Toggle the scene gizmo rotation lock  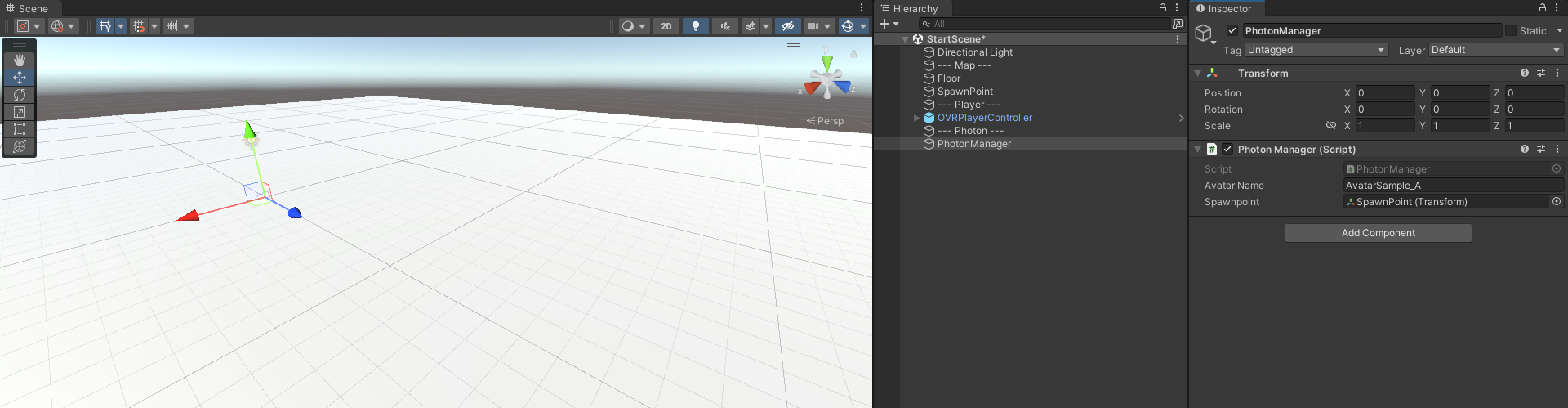pyautogui.click(x=853, y=54)
